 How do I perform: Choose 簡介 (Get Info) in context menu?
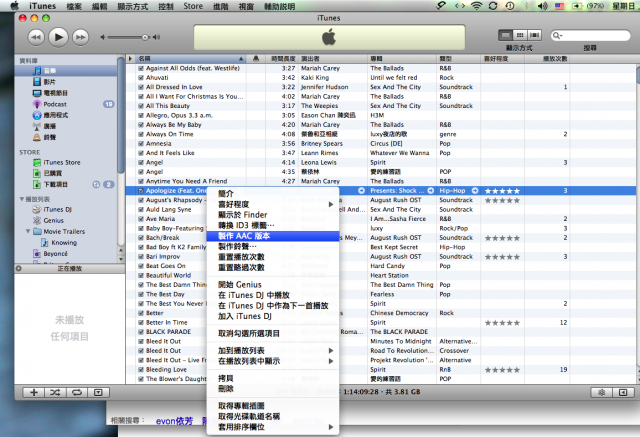[273, 193]
